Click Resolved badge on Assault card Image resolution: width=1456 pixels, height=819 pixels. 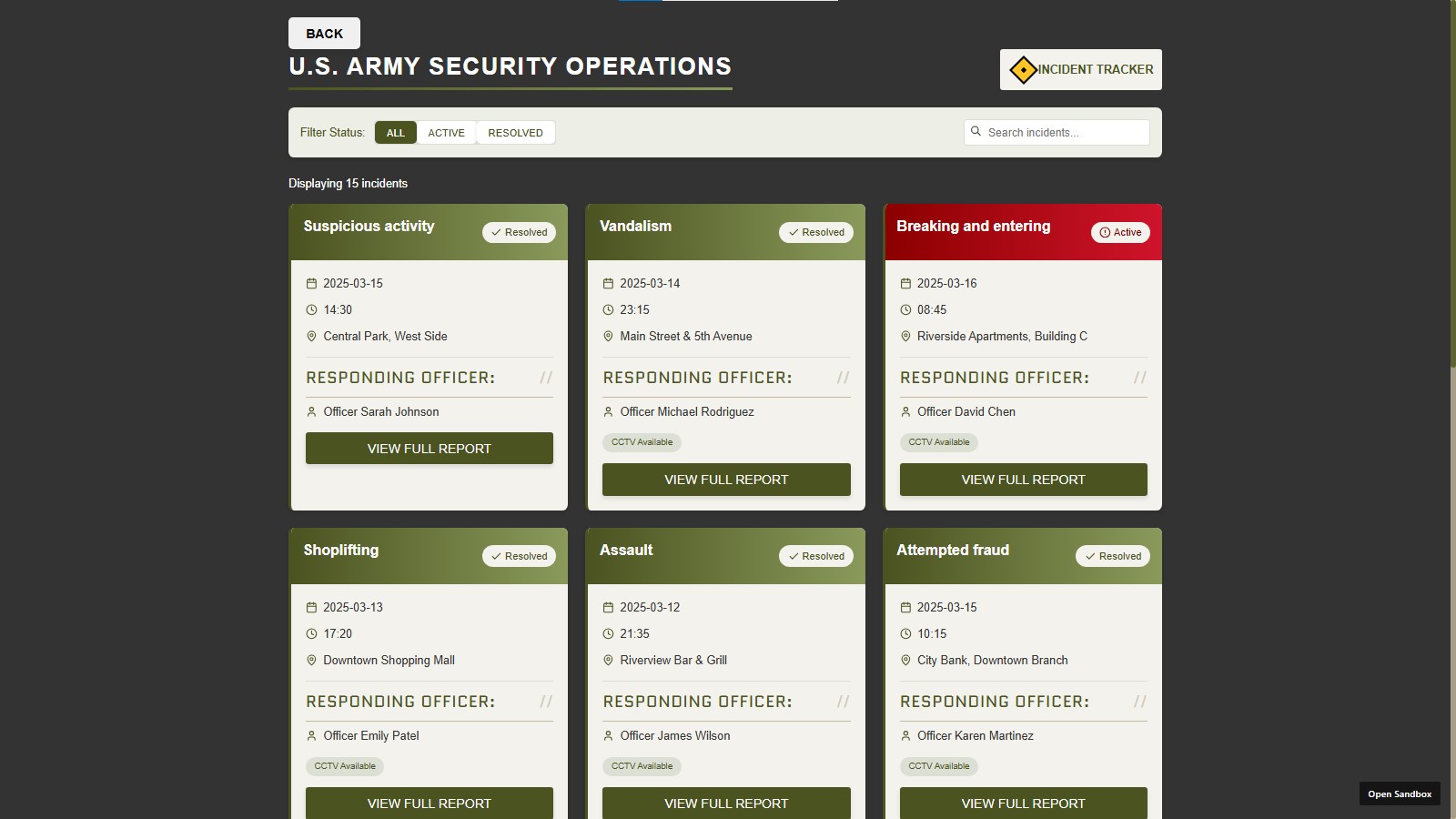[x=816, y=556]
